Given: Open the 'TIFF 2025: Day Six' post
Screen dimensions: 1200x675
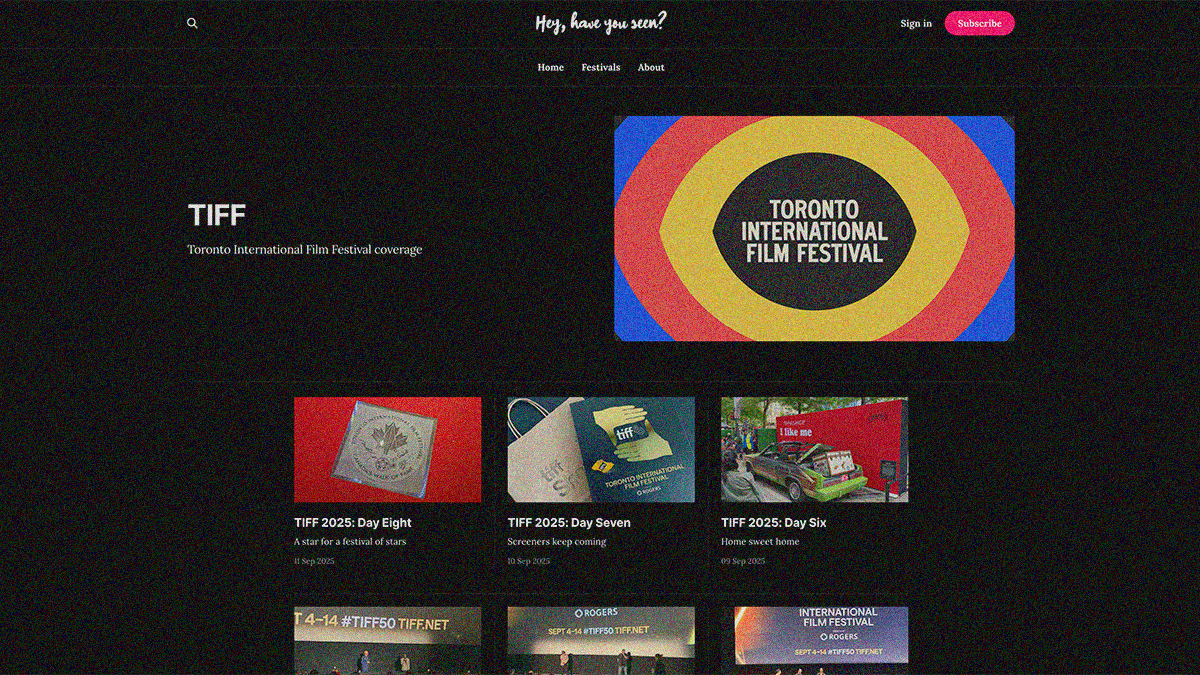Looking at the screenshot, I should (774, 522).
